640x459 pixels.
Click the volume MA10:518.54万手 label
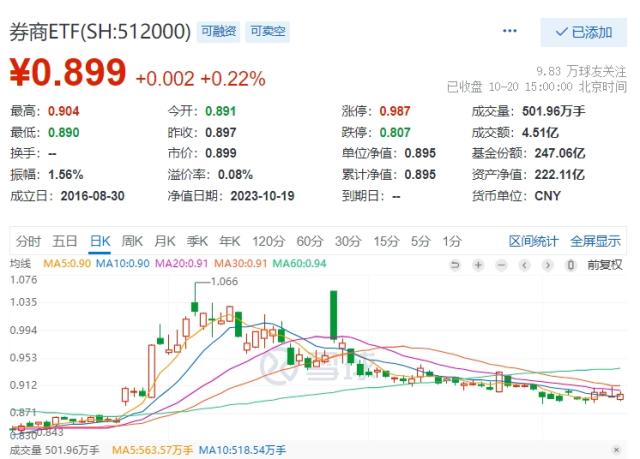pyautogui.click(x=242, y=450)
